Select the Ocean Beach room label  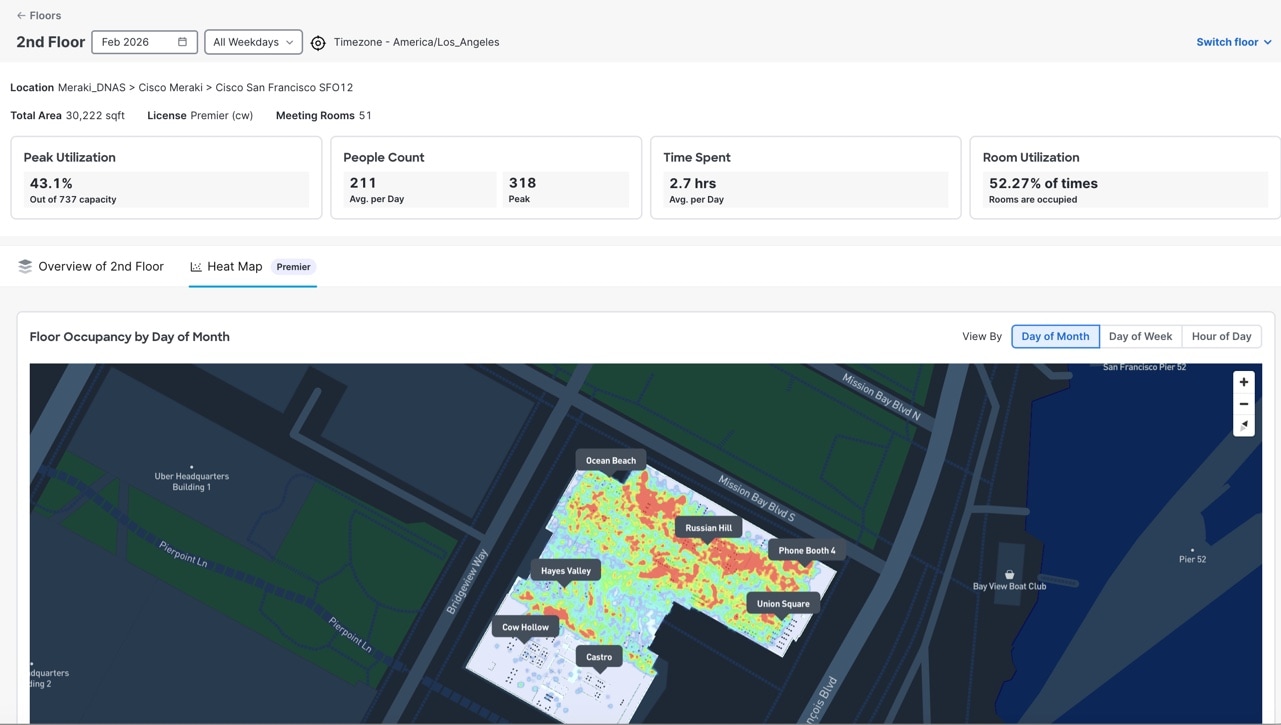coord(610,461)
